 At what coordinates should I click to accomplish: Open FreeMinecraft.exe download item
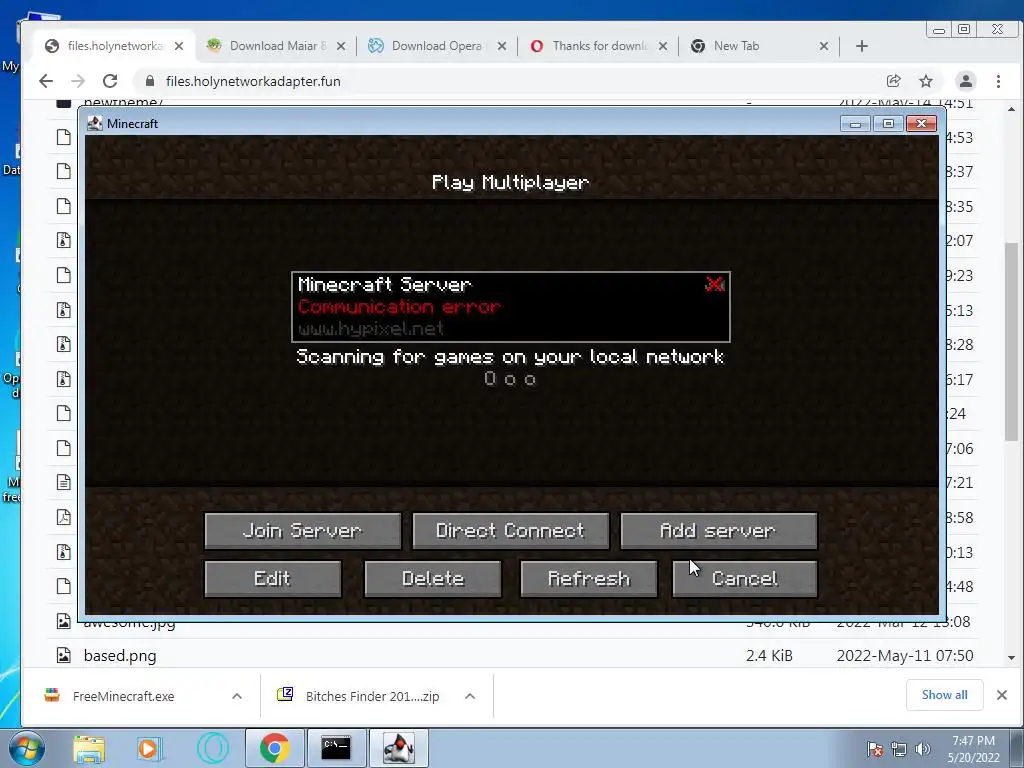tap(124, 696)
